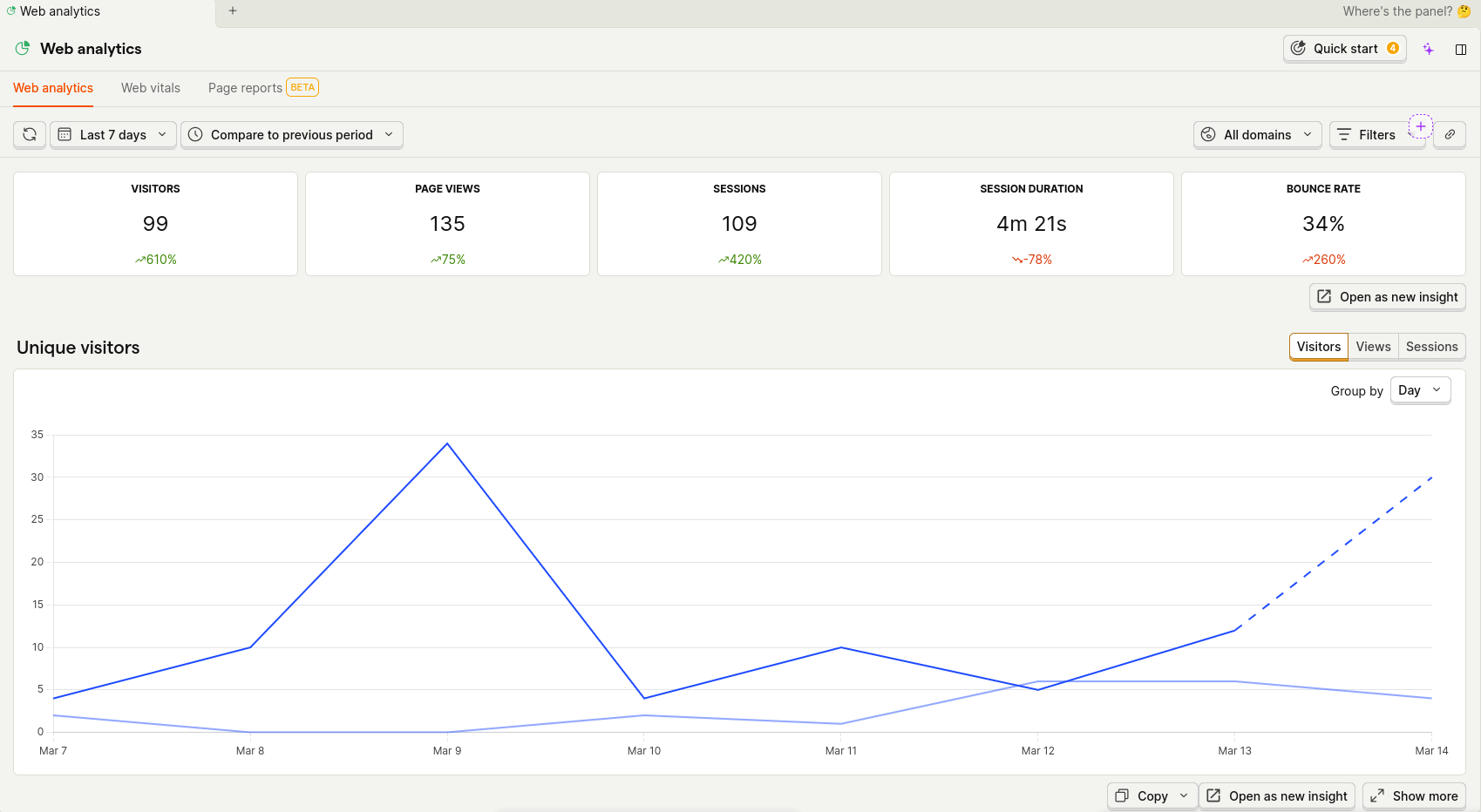Click the share link icon in the toolbar
Screen dimensions: 1481x812
[1450, 134]
